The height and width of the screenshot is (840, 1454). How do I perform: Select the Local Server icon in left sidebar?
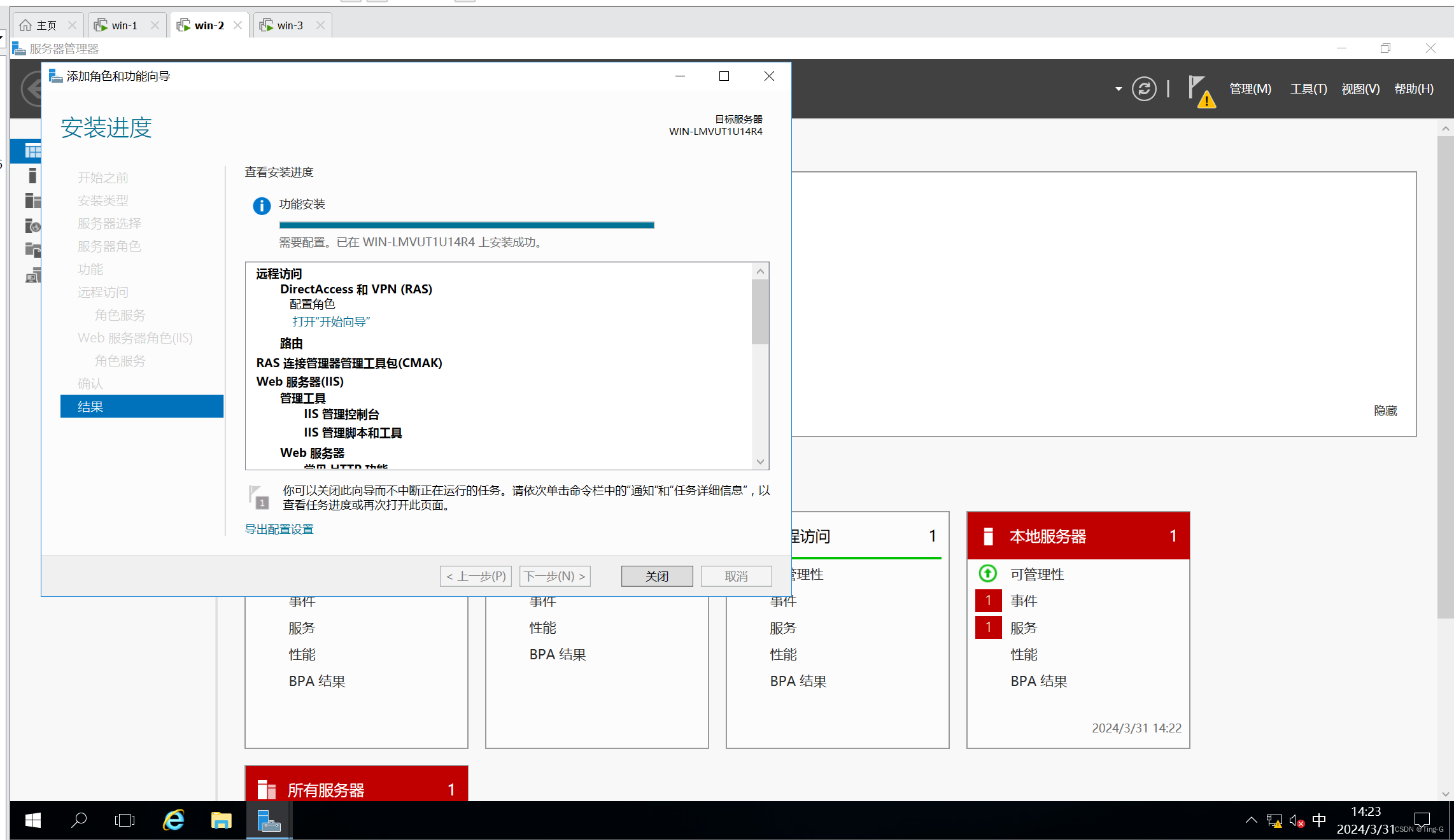(32, 176)
